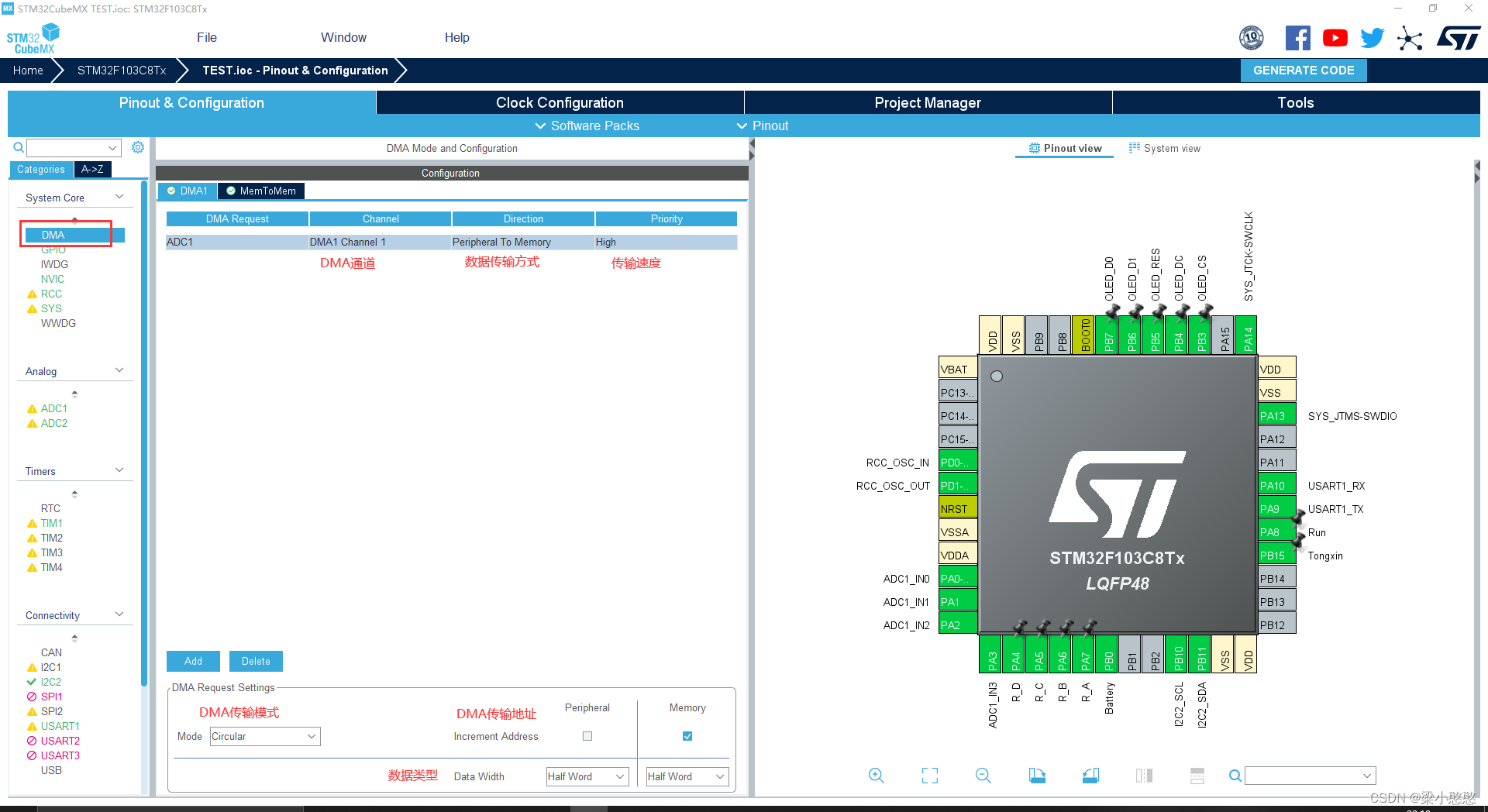This screenshot has width=1488, height=812.
Task: Open the Facebook icon link
Action: point(1297,37)
